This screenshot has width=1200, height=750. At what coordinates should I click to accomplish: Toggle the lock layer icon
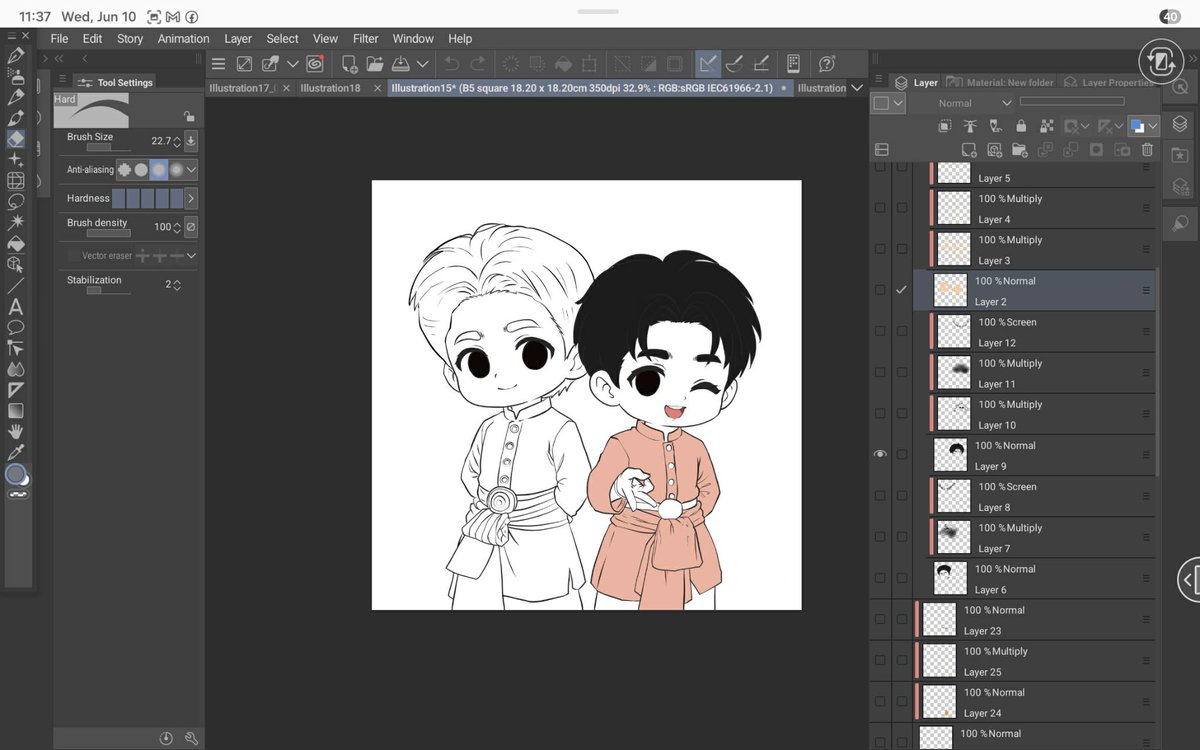[x=1021, y=126]
